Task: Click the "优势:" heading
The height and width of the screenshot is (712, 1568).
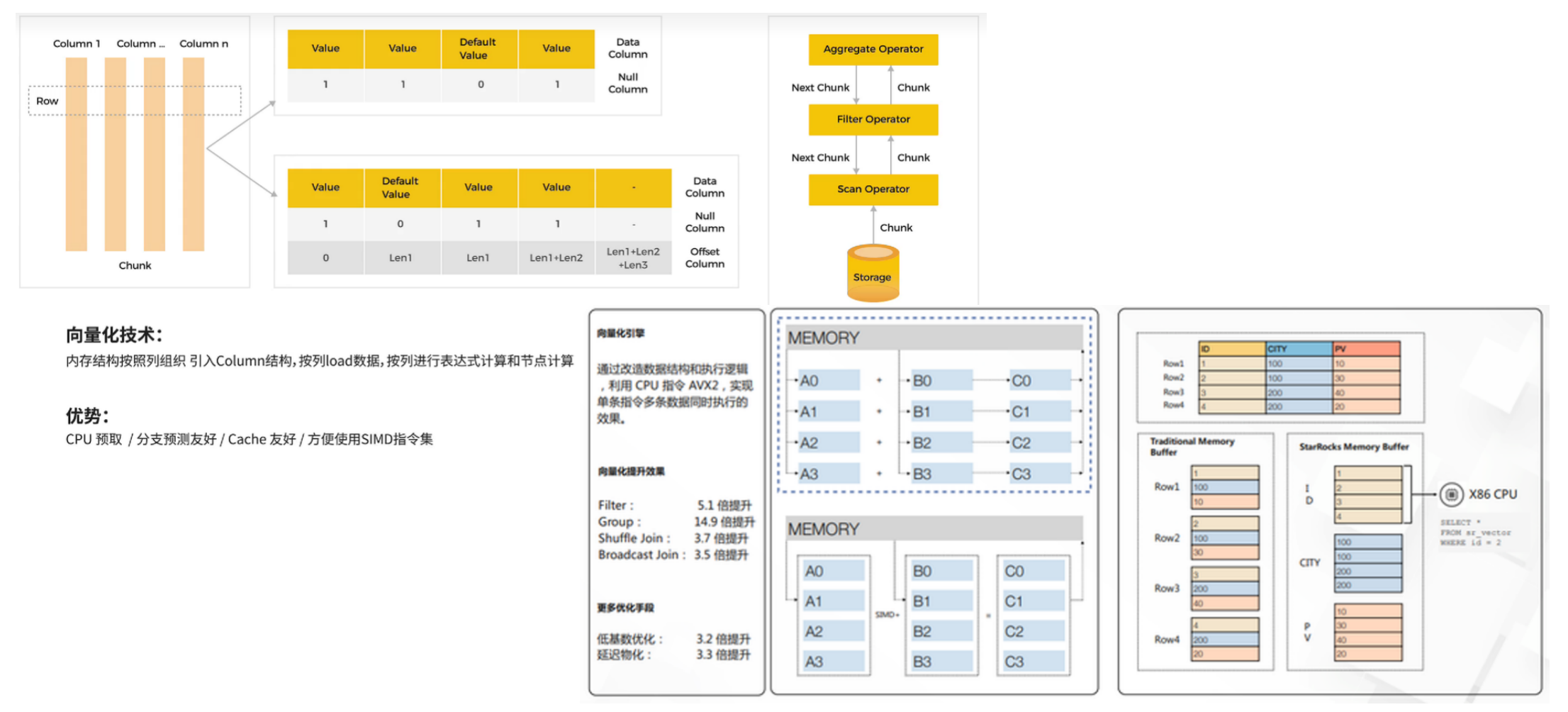Action: [87, 416]
